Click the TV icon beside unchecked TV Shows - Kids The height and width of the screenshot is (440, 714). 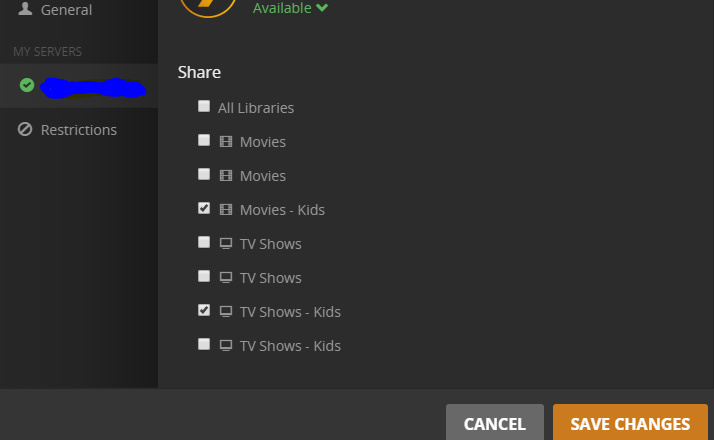226,346
